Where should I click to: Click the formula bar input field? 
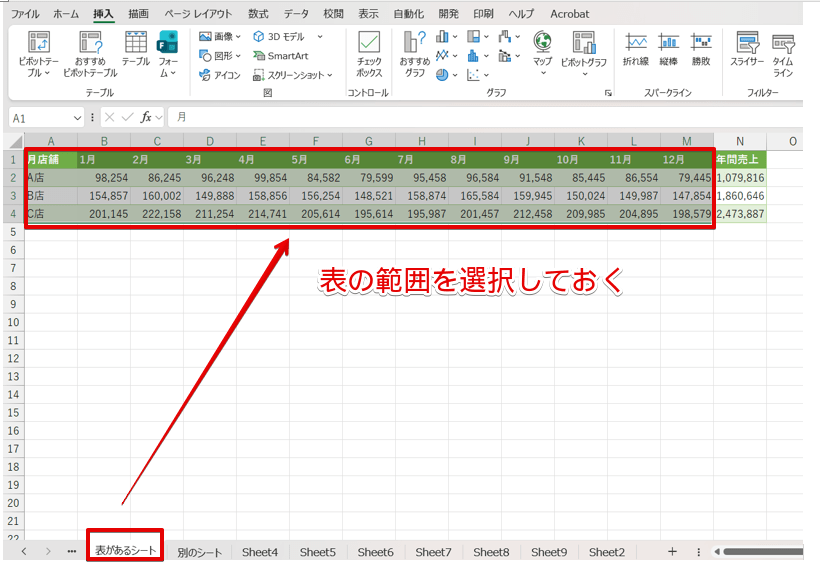click(x=486, y=117)
